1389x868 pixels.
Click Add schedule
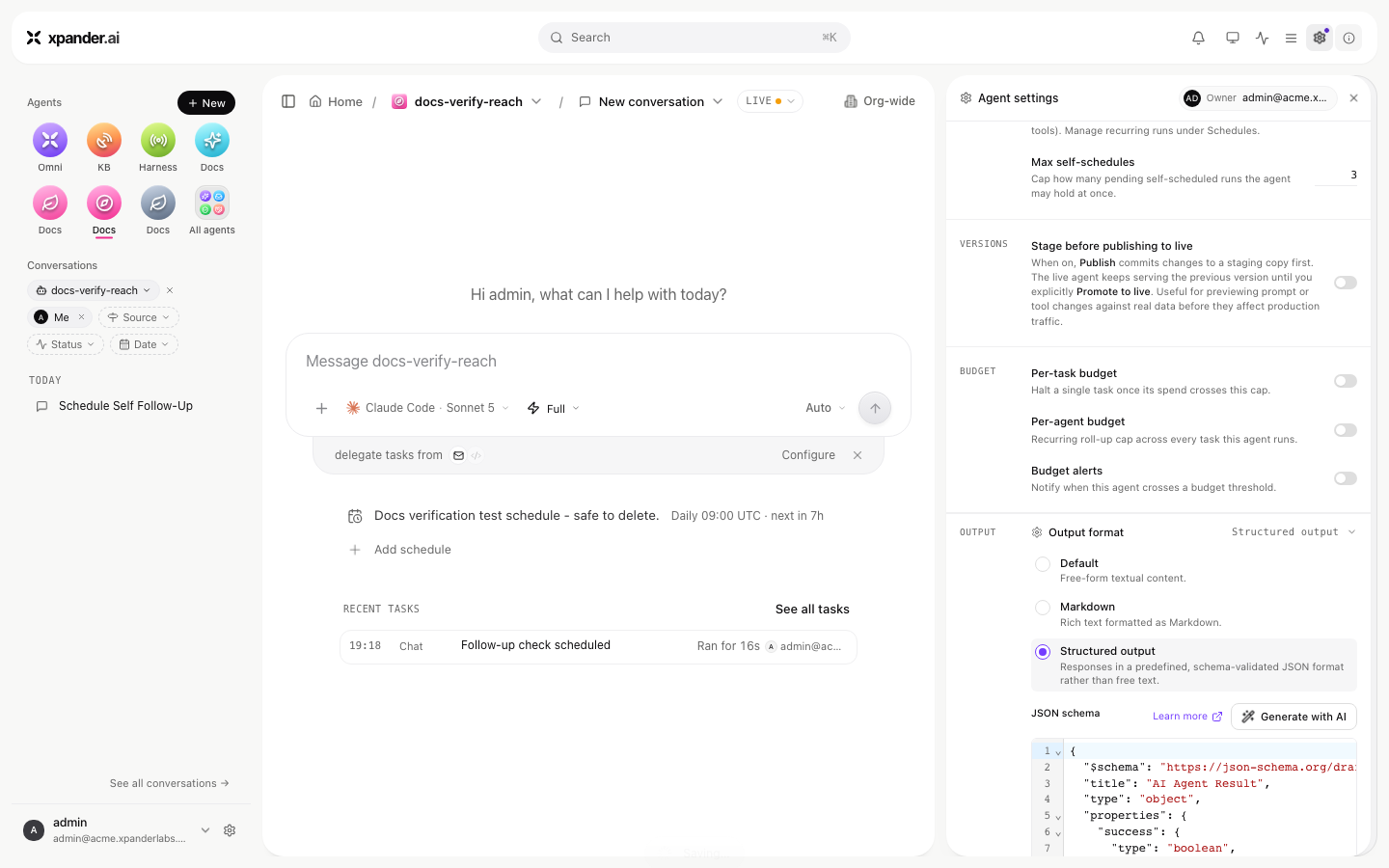pos(400,550)
